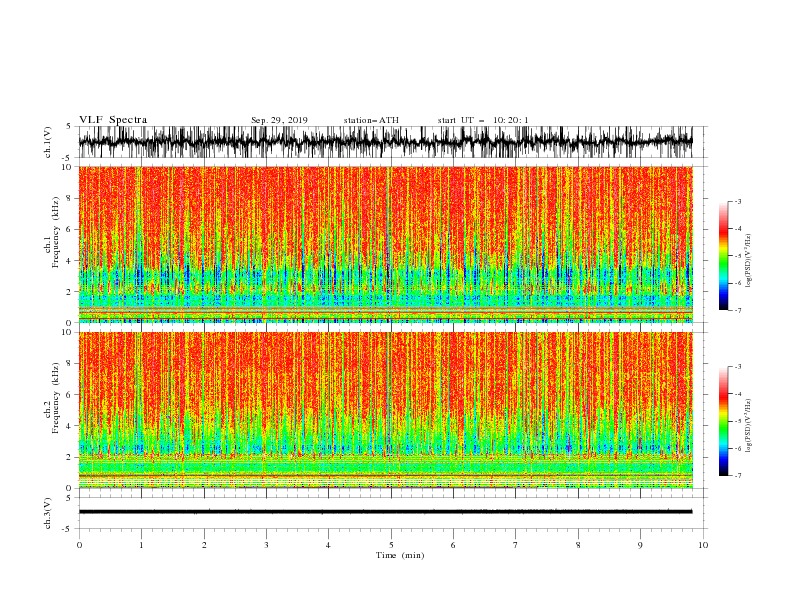
Task: Click the "start UT = 10:20:1" text
Action: click(483, 120)
